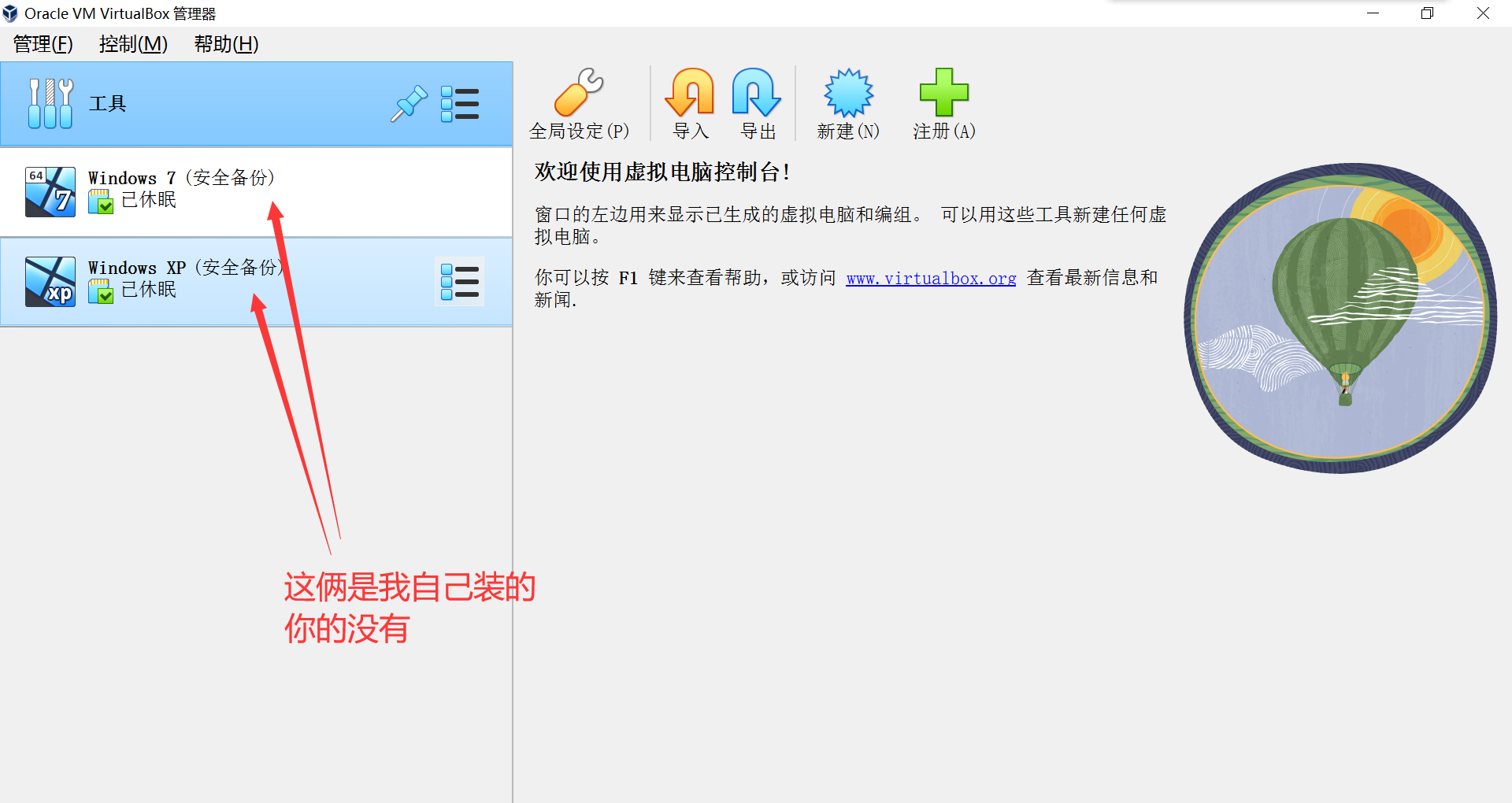Click the 已休眠 status under Windows 7
This screenshot has height=803, width=1512.
click(x=149, y=200)
